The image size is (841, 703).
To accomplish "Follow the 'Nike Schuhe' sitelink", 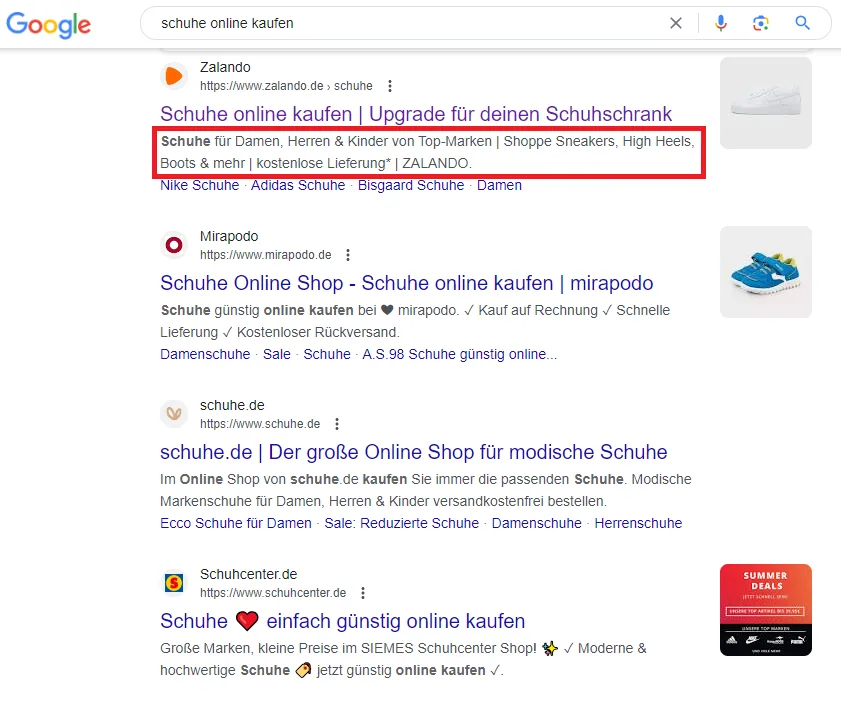I will tap(200, 186).
